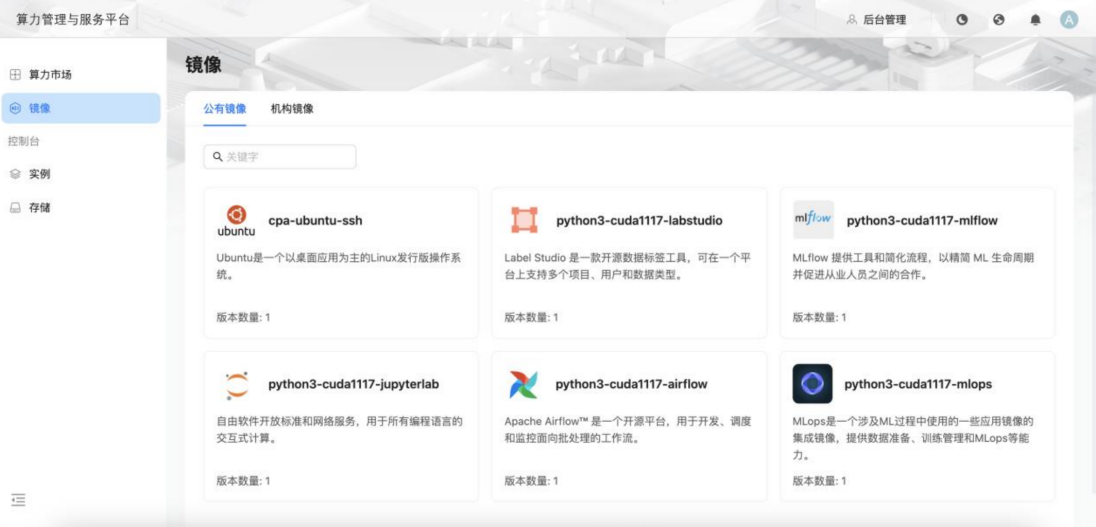Open 算力市场 in sidebar

coord(49,75)
